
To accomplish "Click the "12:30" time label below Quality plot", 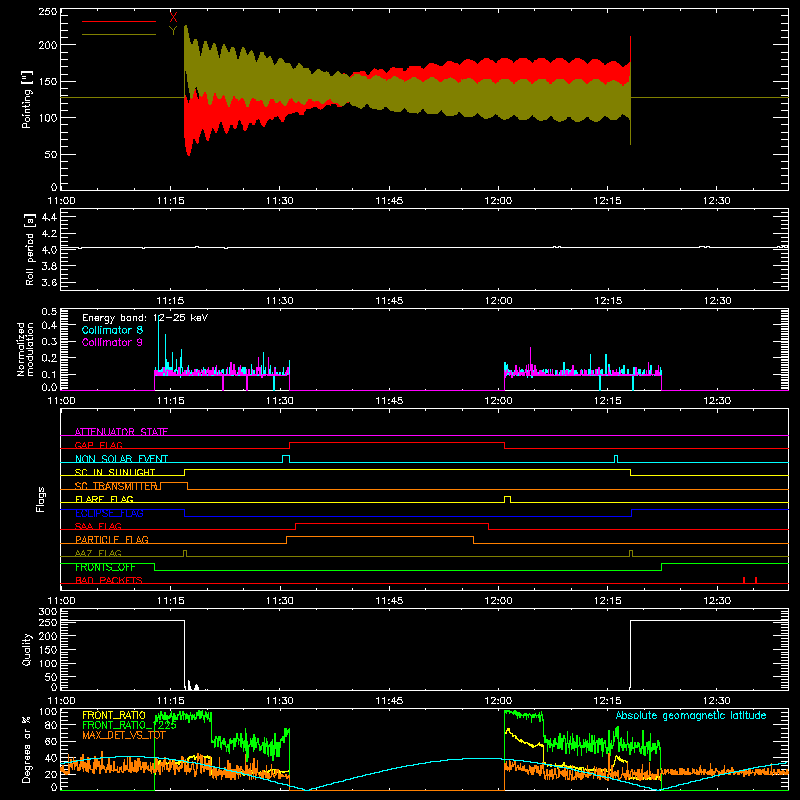I will click(x=717, y=701).
